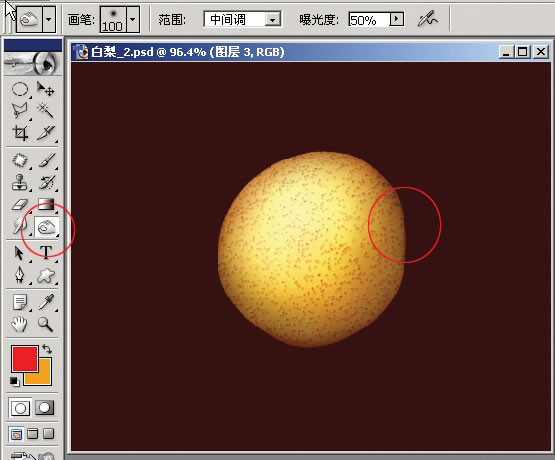The height and width of the screenshot is (460, 555).
Task: Activate the Zoom magnifier tool
Action: [x=46, y=324]
